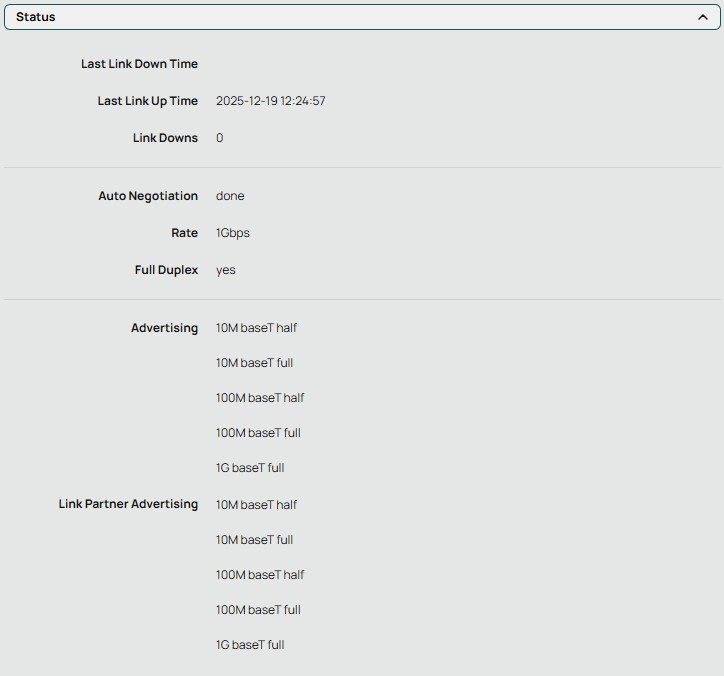724x676 pixels.
Task: Click the Link Partner Advertising label
Action: pos(128,504)
